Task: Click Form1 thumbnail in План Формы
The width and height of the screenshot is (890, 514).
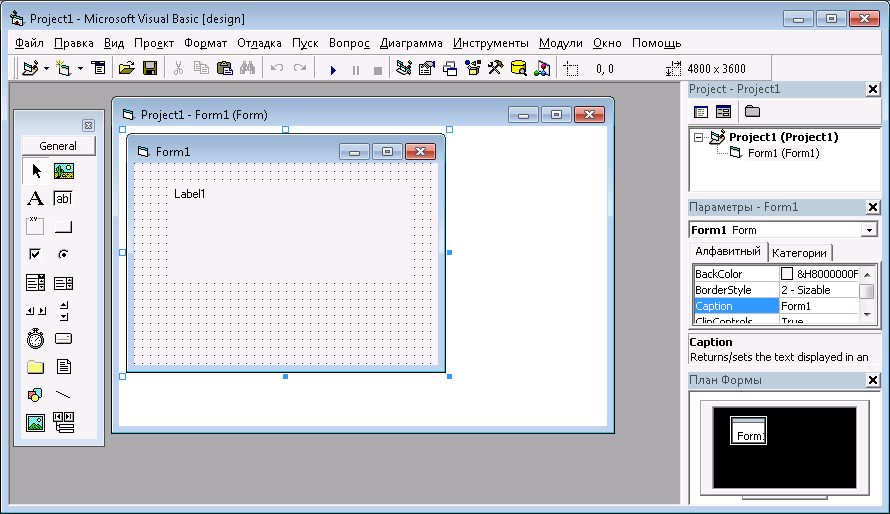Action: (748, 431)
